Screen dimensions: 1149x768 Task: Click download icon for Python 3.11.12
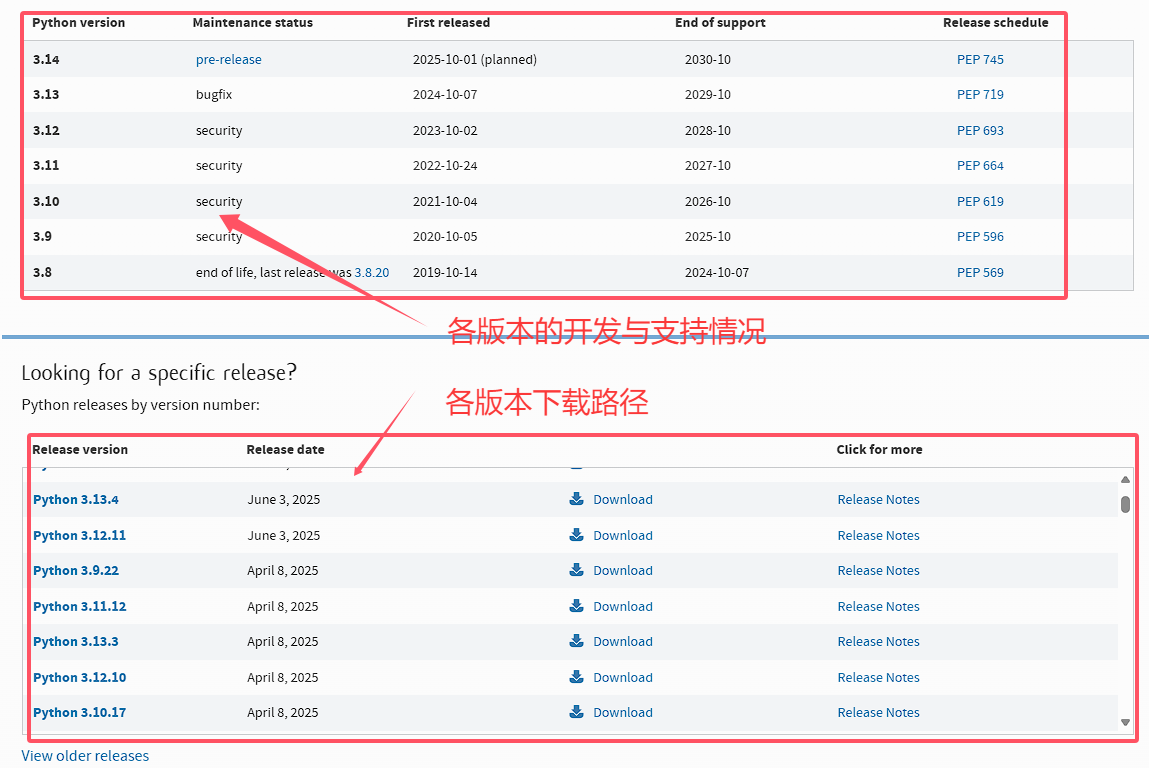pos(577,606)
